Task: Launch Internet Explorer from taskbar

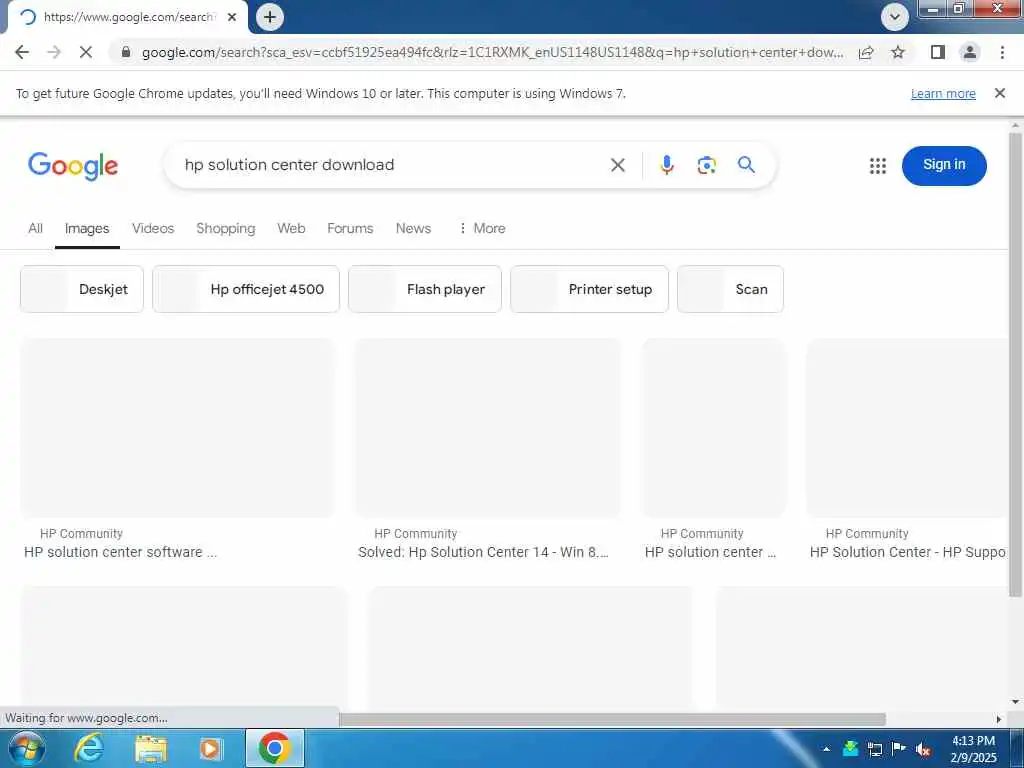Action: (x=88, y=748)
